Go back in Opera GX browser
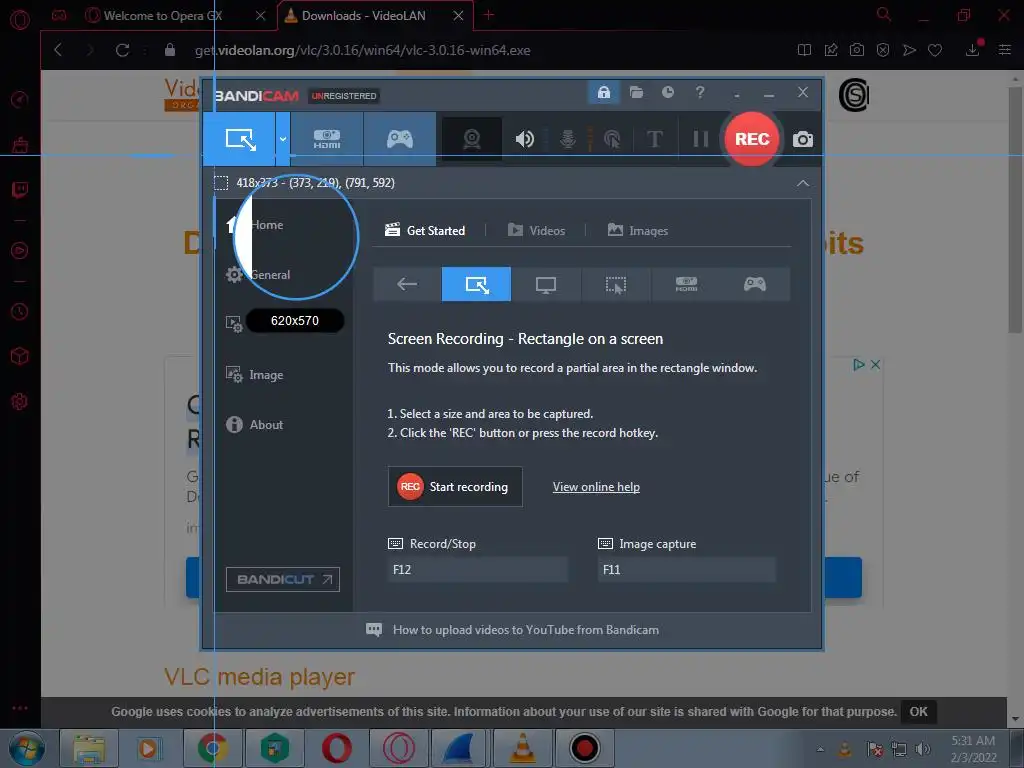 [58, 50]
